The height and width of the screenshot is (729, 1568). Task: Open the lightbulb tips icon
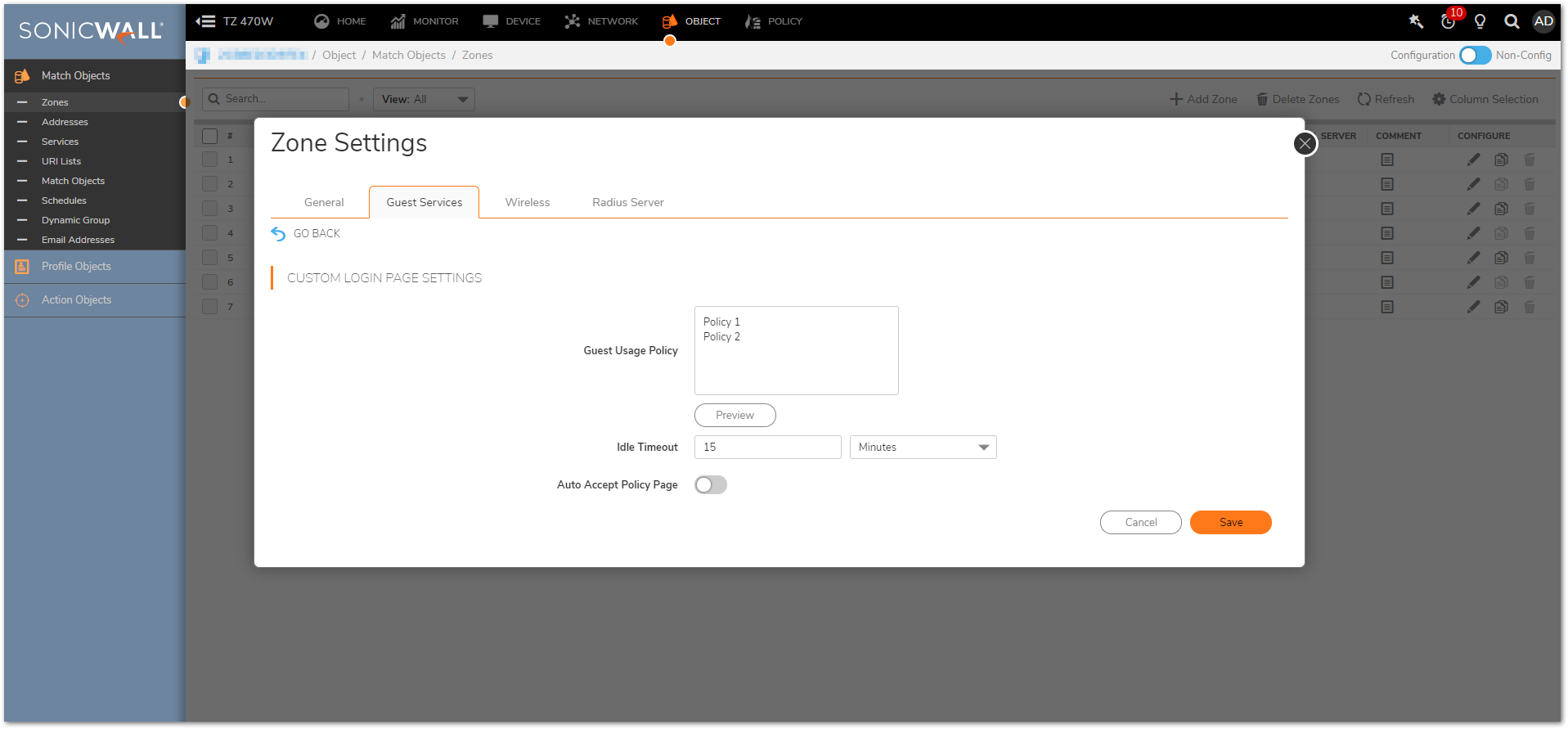[x=1480, y=22]
